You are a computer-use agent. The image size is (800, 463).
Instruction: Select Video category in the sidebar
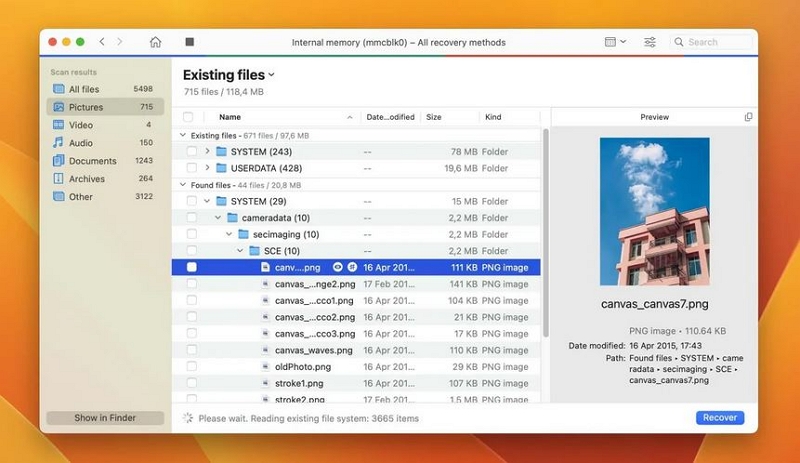(105, 125)
